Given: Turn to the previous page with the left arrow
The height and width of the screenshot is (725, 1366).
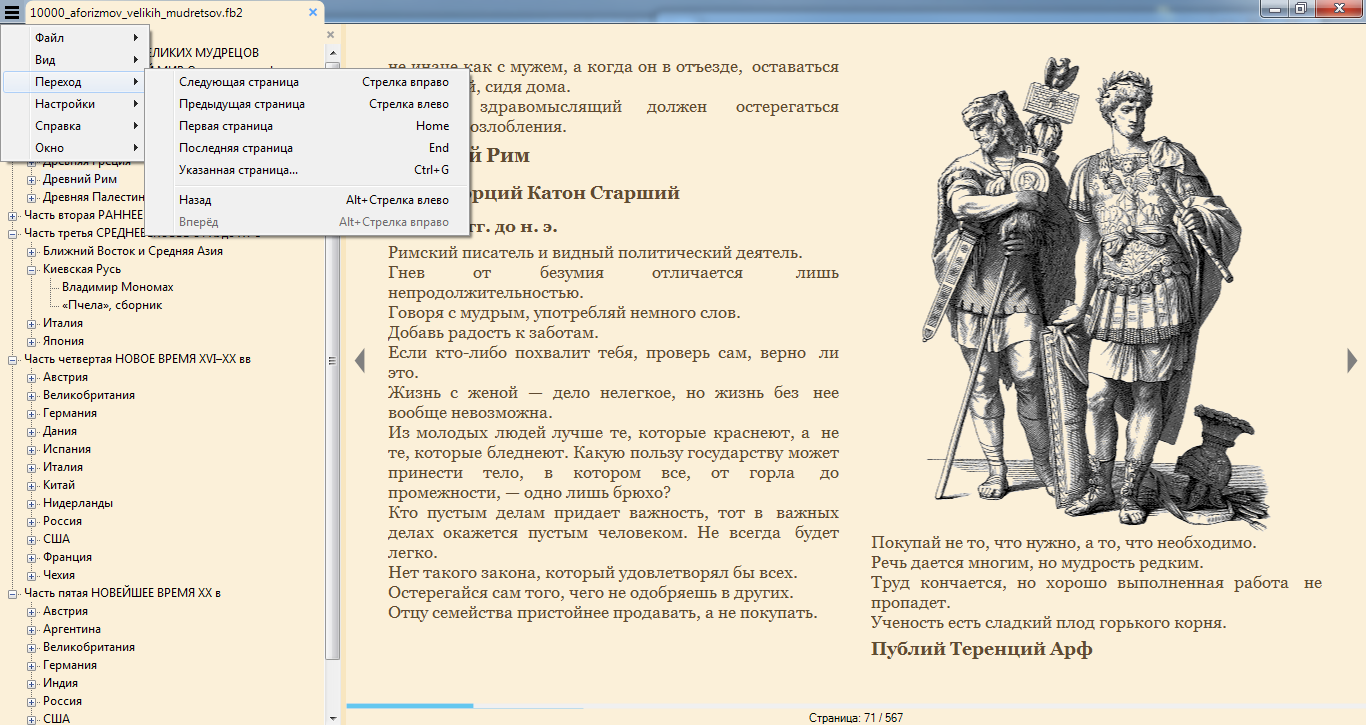Looking at the screenshot, I should [x=360, y=360].
